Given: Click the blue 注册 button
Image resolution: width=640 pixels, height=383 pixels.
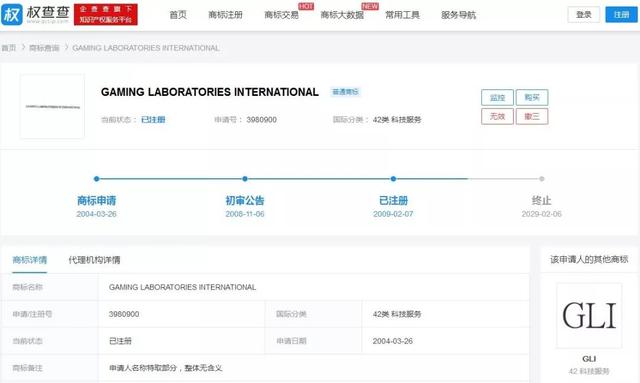Looking at the screenshot, I should click(621, 15).
